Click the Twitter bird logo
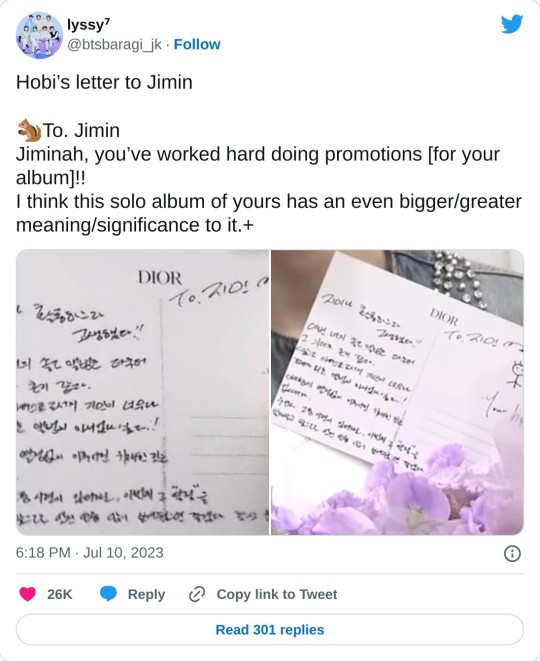Viewport: 540px width, 661px height. (x=512, y=24)
